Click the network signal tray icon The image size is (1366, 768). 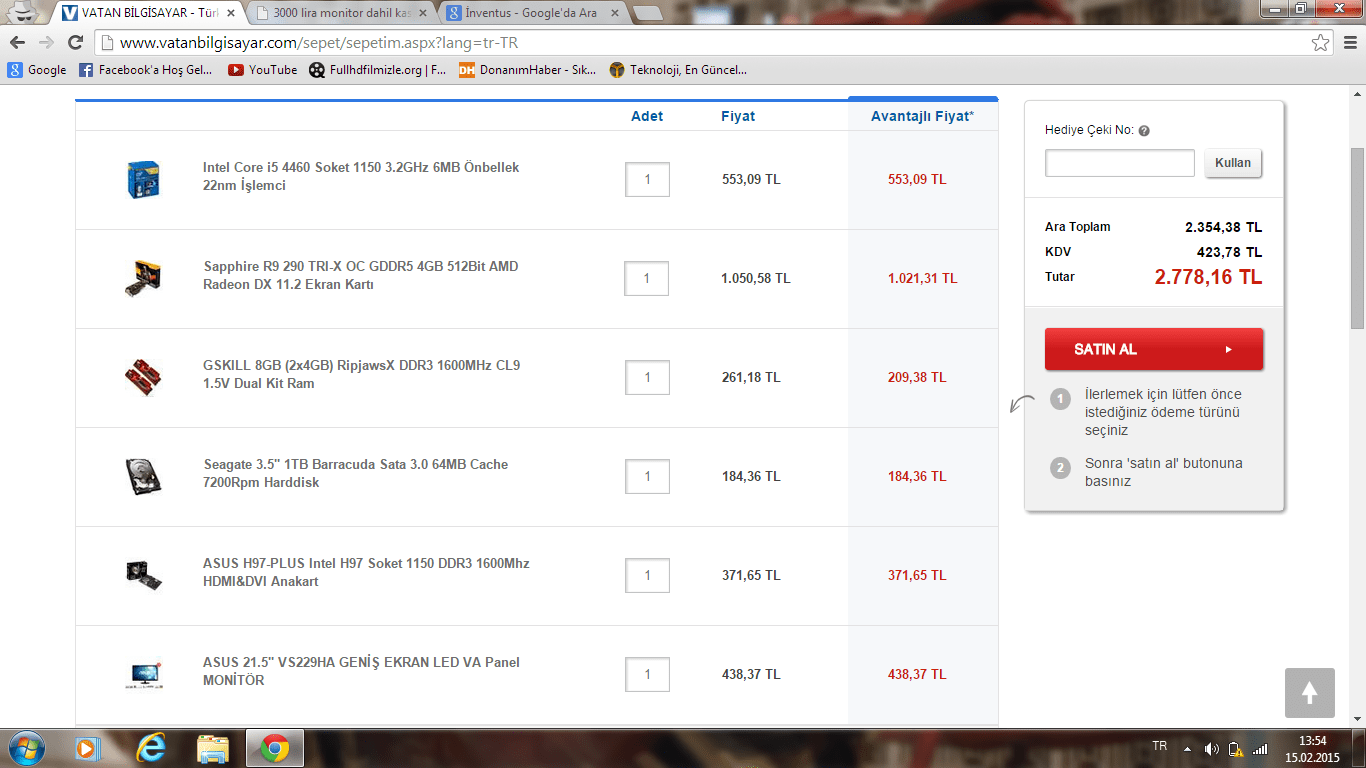(1260, 749)
